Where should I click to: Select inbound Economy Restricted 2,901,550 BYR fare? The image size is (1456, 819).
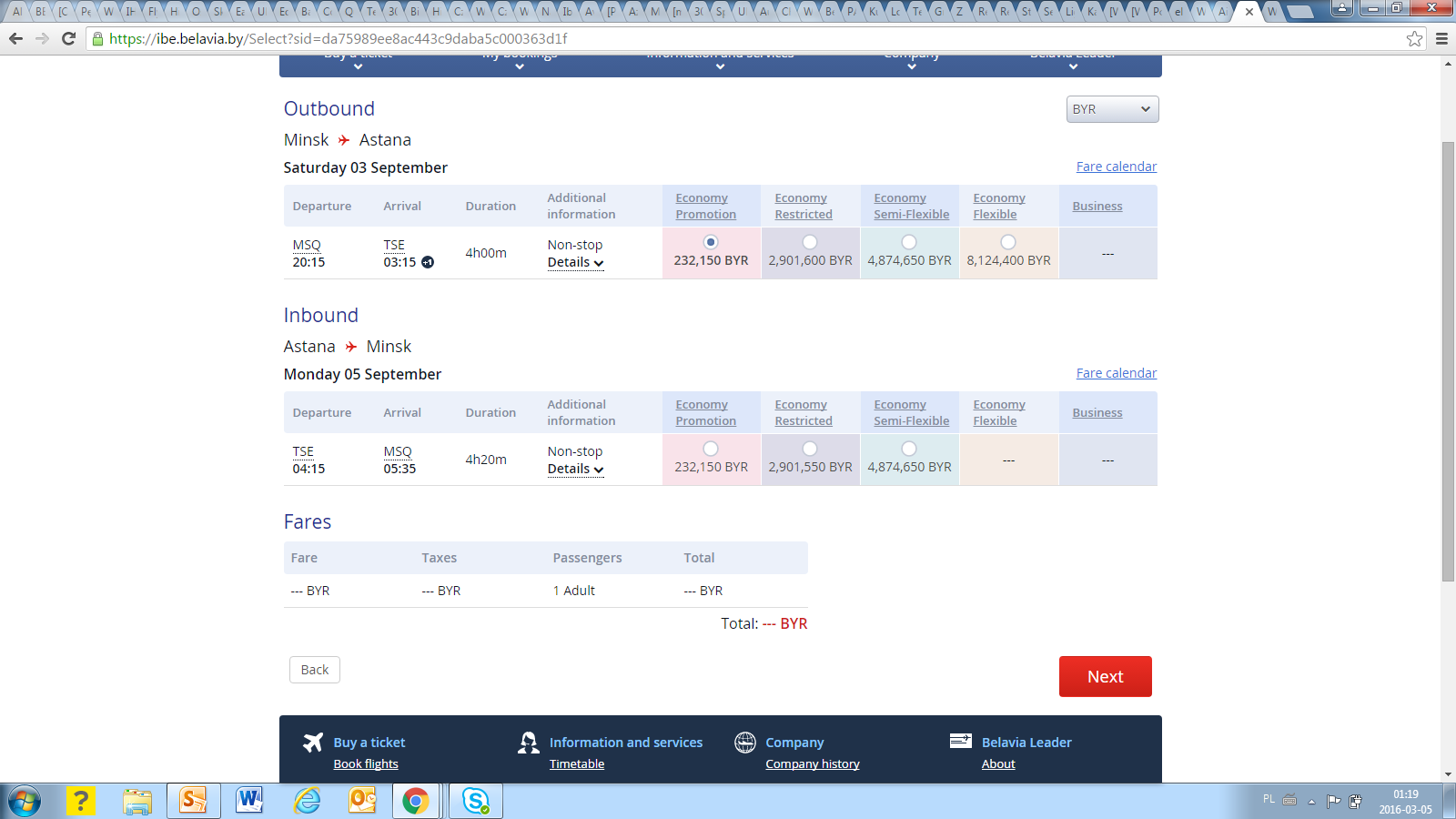(x=810, y=449)
